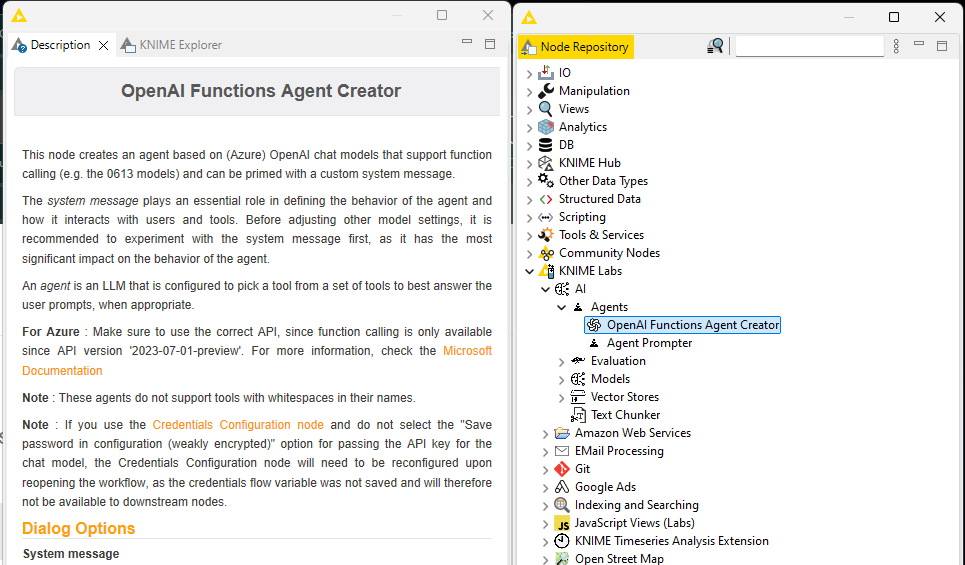Image resolution: width=965 pixels, height=565 pixels.
Task: Click the System message option label
Action: pyautogui.click(x=71, y=554)
